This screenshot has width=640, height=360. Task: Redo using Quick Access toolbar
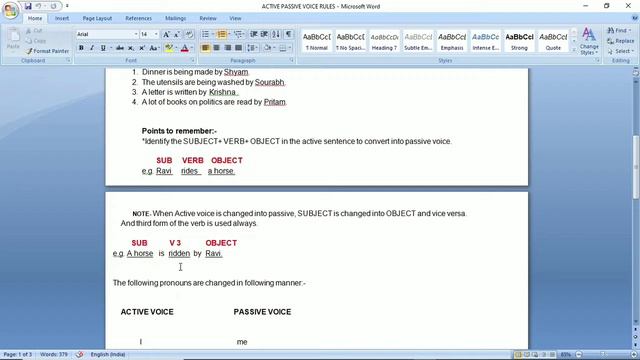tap(53, 6)
